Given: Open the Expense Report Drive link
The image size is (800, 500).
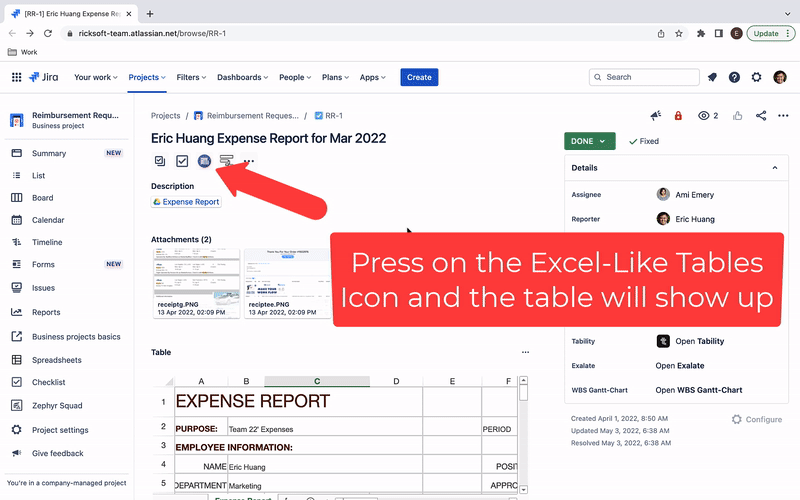Looking at the screenshot, I should pos(186,202).
